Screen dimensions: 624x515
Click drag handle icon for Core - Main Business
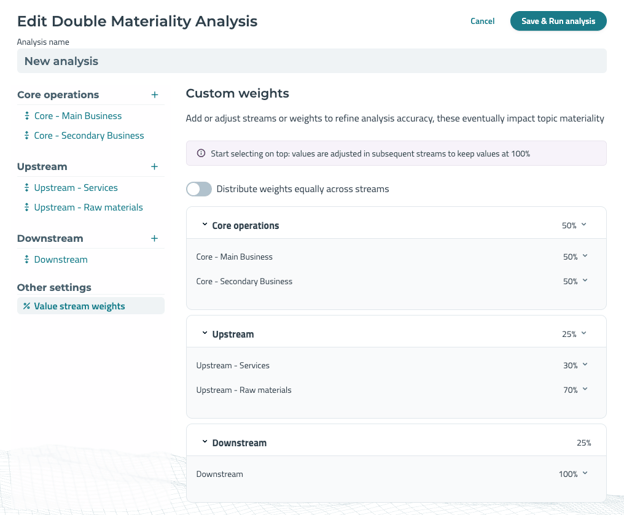(27, 116)
